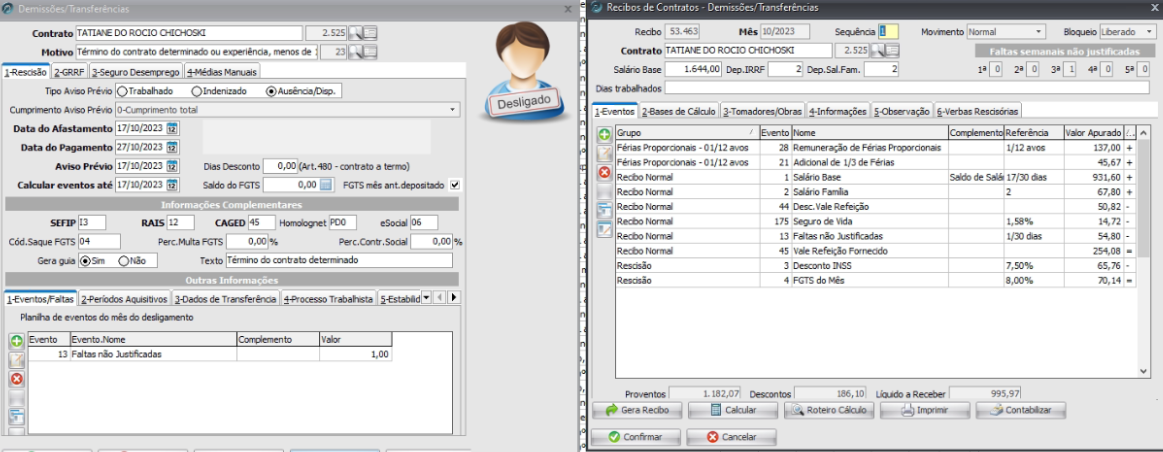
Task: Click the red delete icon in receipt events grid
Action: coord(604,173)
